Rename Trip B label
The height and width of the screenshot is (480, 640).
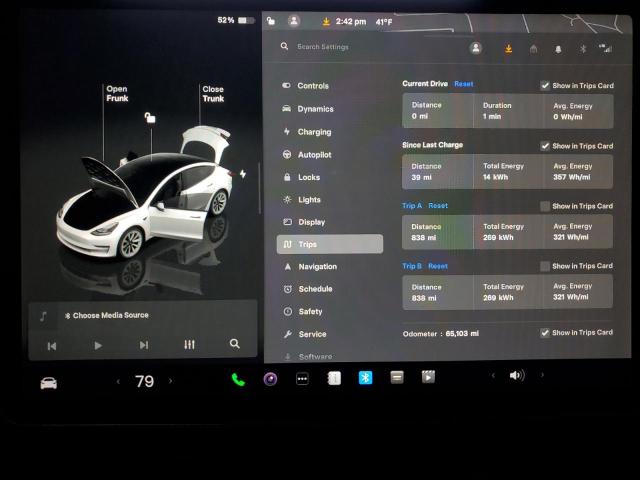(412, 266)
